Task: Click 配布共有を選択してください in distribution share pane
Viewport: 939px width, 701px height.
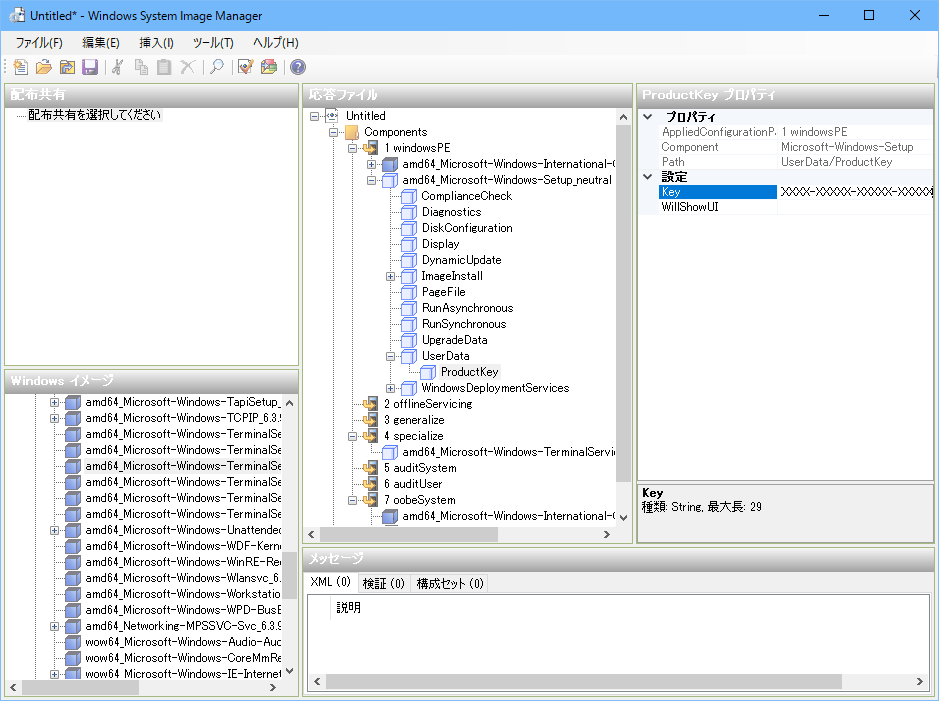Action: pos(95,115)
